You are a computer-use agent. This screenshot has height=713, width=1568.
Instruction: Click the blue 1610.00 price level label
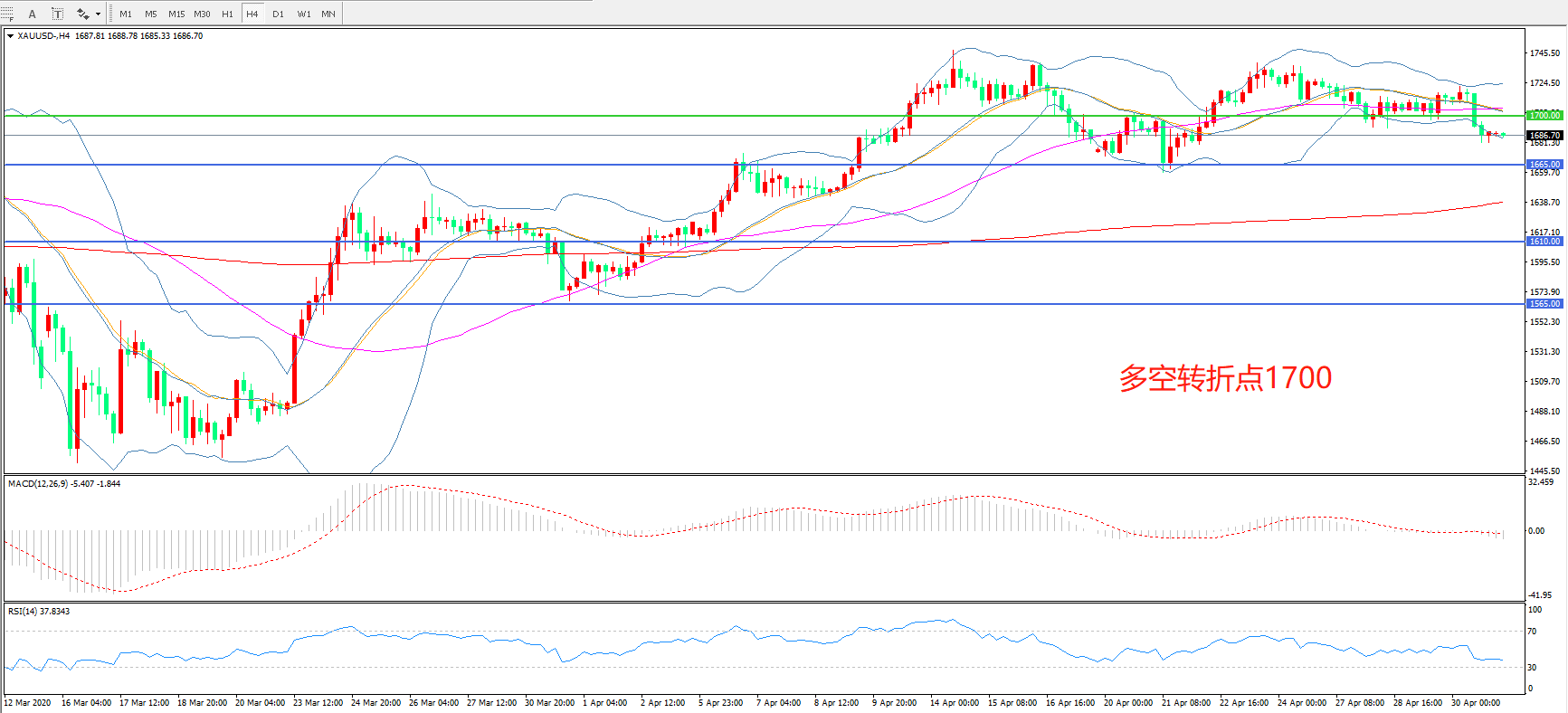(x=1544, y=242)
